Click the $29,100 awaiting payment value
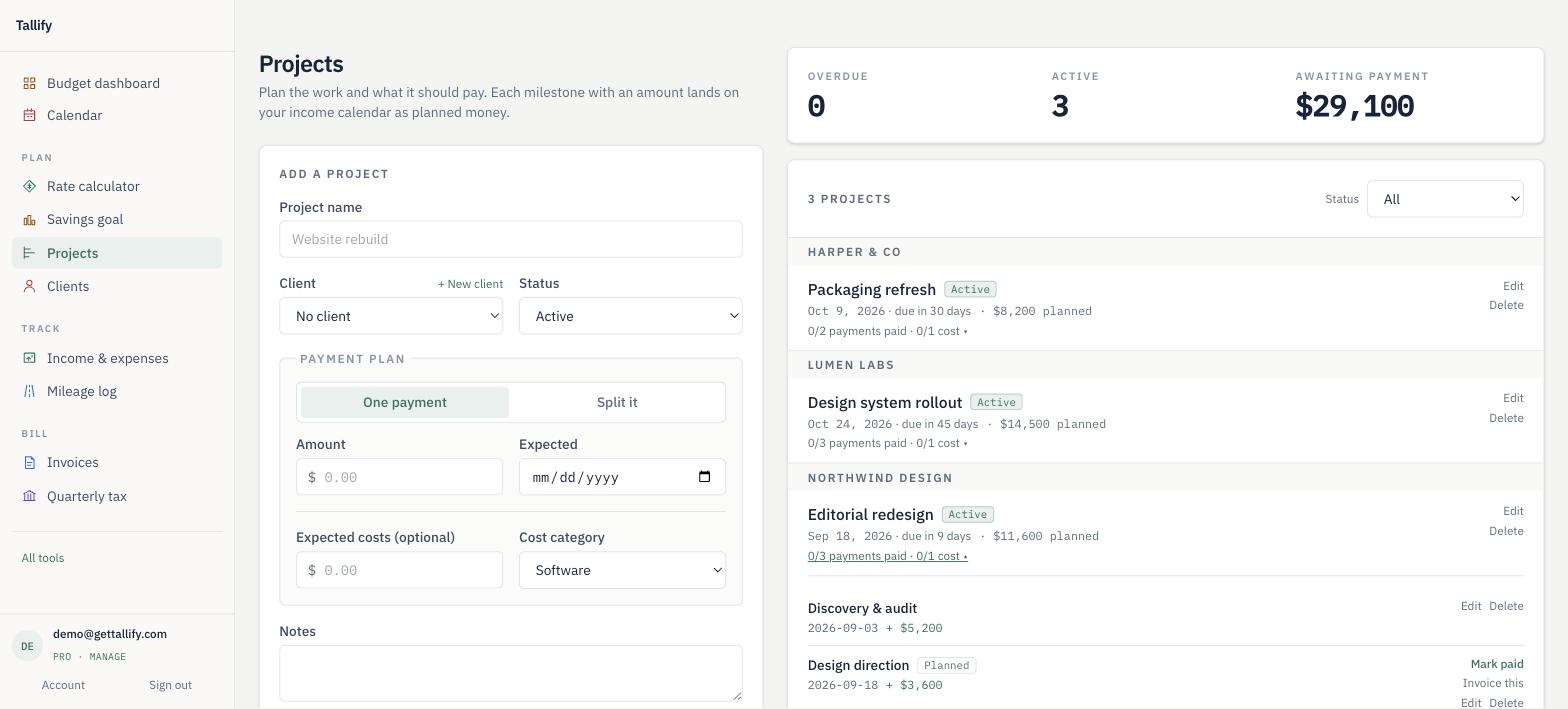The image size is (1568, 709). (x=1355, y=106)
